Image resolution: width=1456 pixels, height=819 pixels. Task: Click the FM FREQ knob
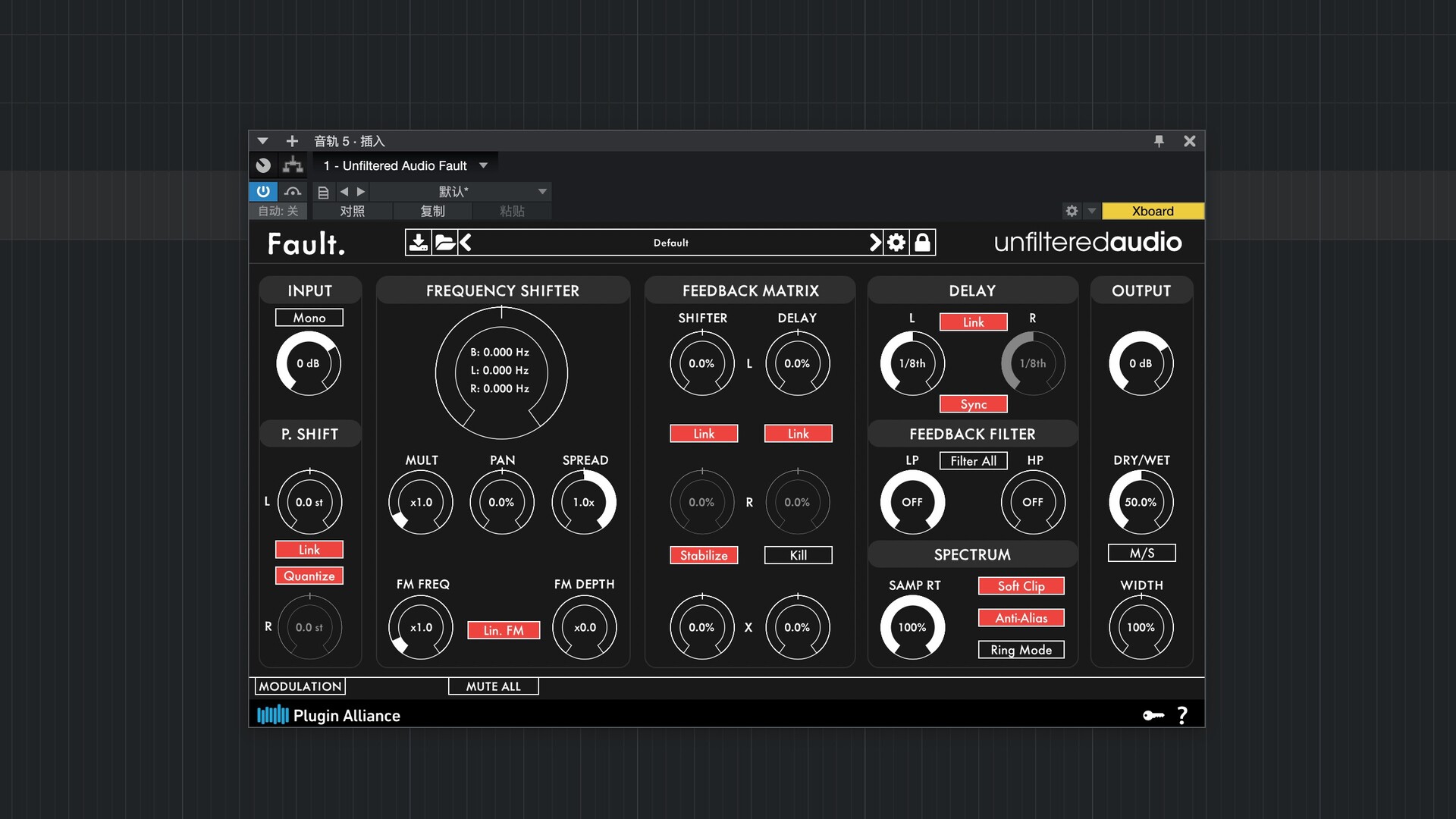point(421,627)
